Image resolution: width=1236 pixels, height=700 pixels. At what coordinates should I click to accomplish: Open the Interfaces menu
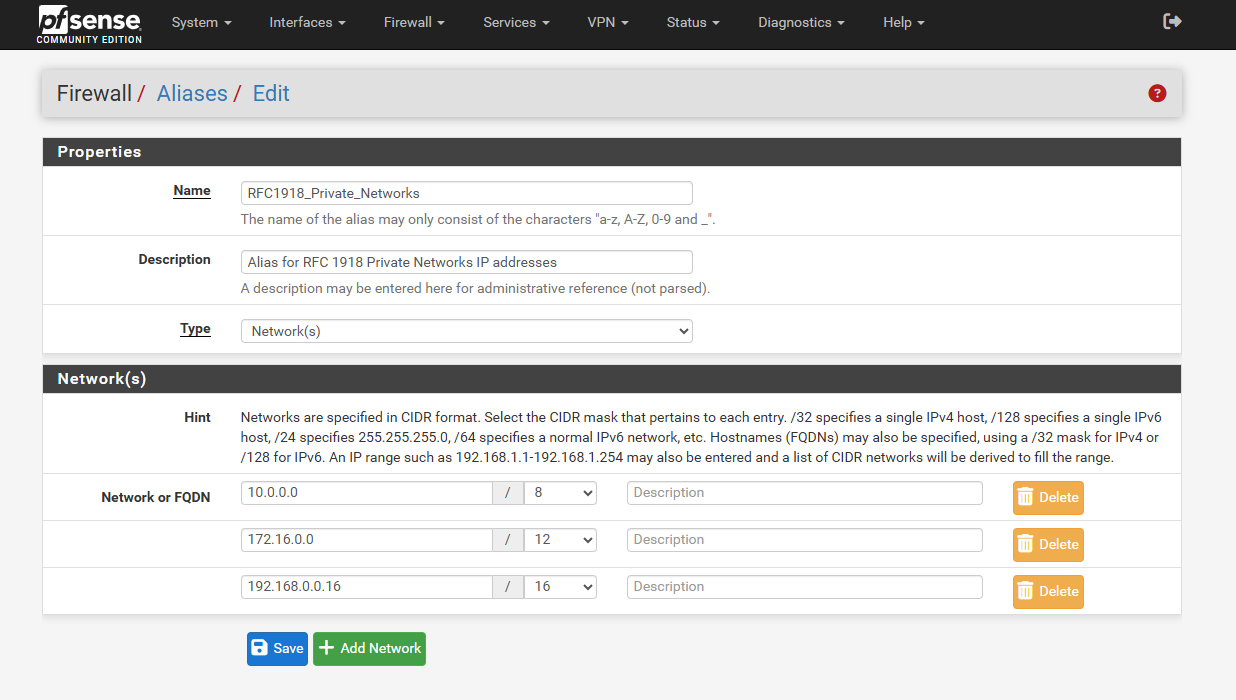(307, 22)
